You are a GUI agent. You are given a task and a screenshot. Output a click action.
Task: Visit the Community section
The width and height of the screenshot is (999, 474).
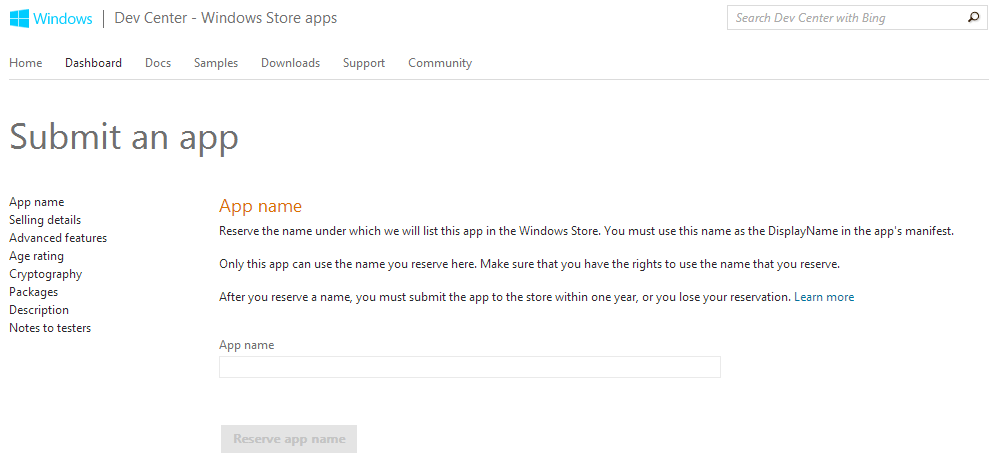[x=440, y=63]
